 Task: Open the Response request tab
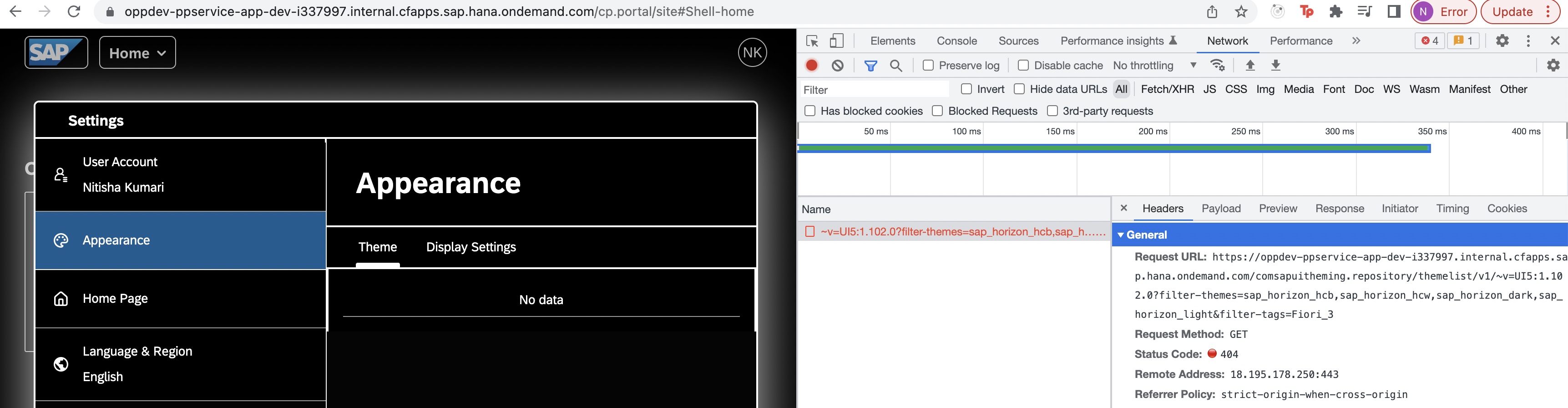(x=1339, y=208)
